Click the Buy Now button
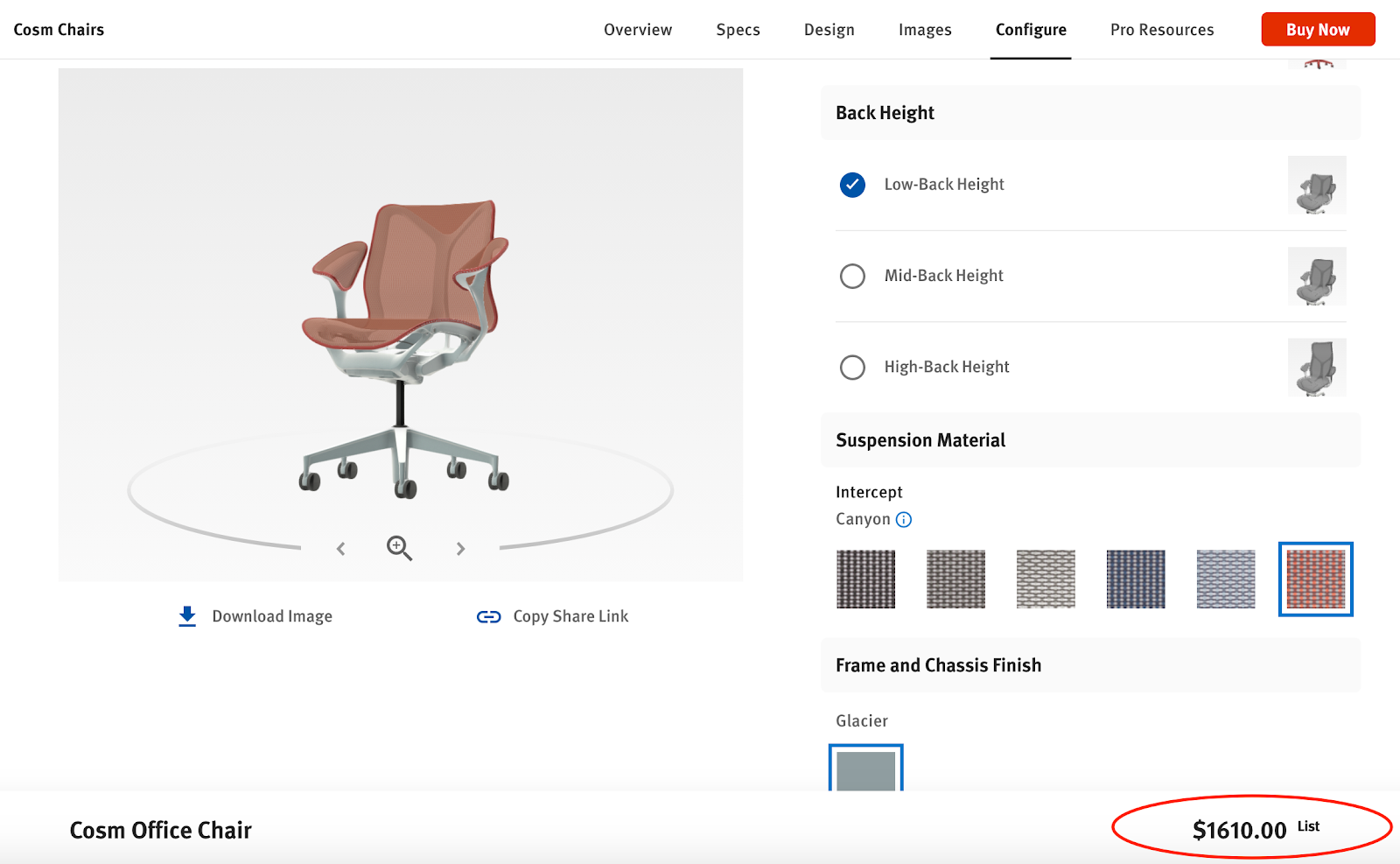Image resolution: width=1400 pixels, height=864 pixels. pos(1318,30)
